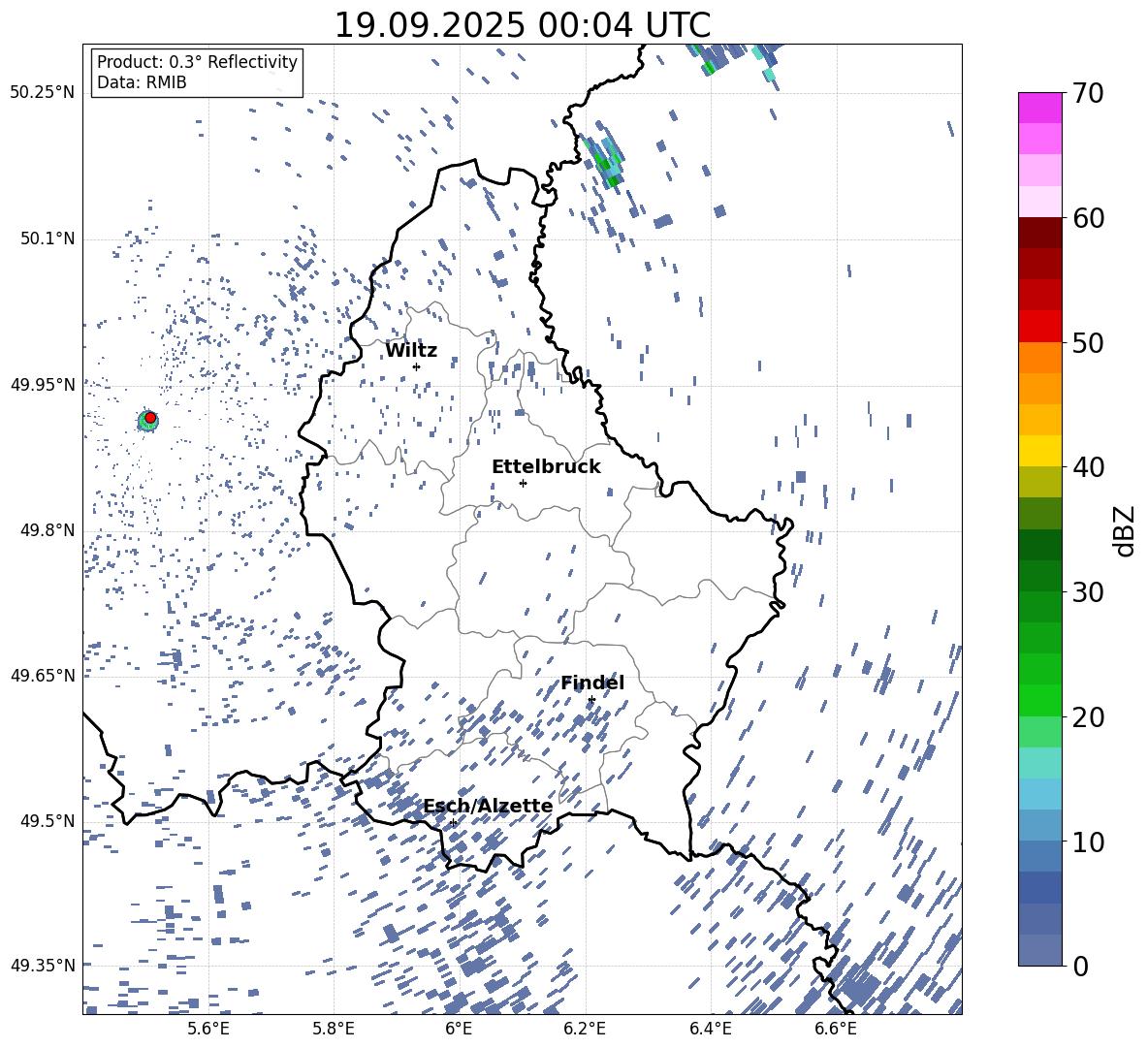Image resolution: width=1148 pixels, height=1048 pixels.
Task: Click the magenta swatch at 70 dBZ
Action: [1039, 108]
